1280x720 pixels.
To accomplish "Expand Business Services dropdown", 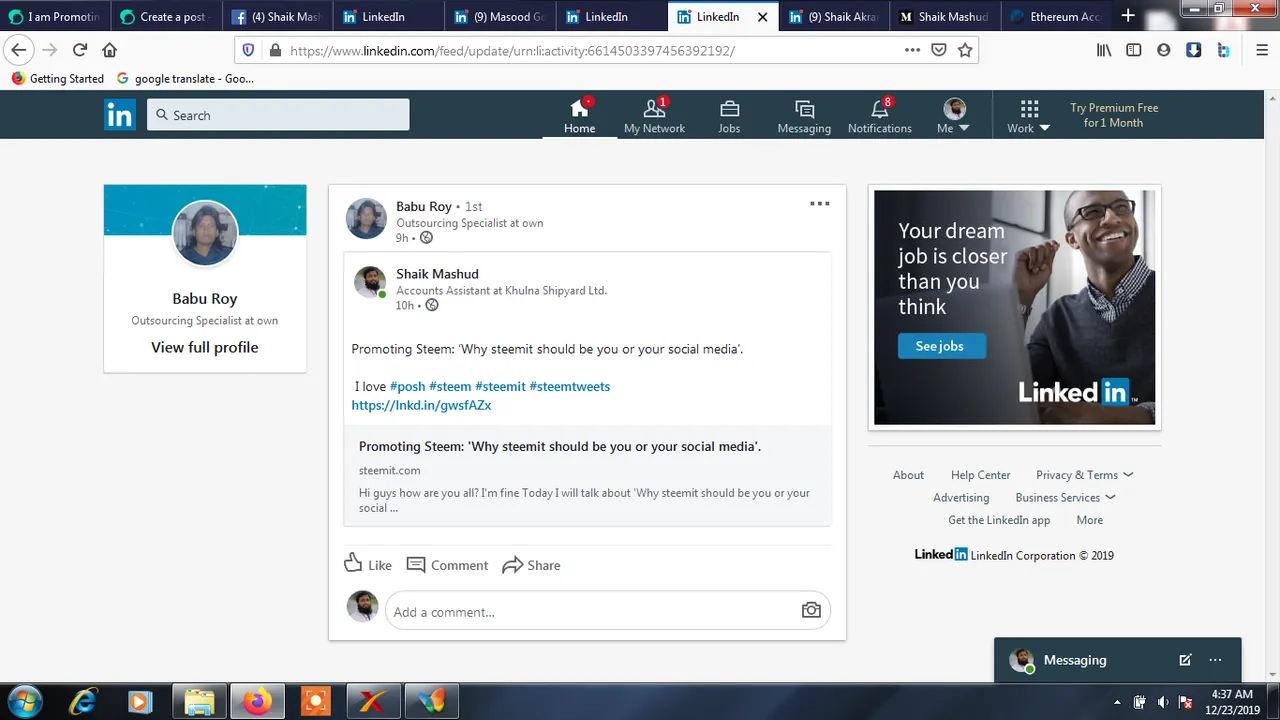I will [1065, 497].
